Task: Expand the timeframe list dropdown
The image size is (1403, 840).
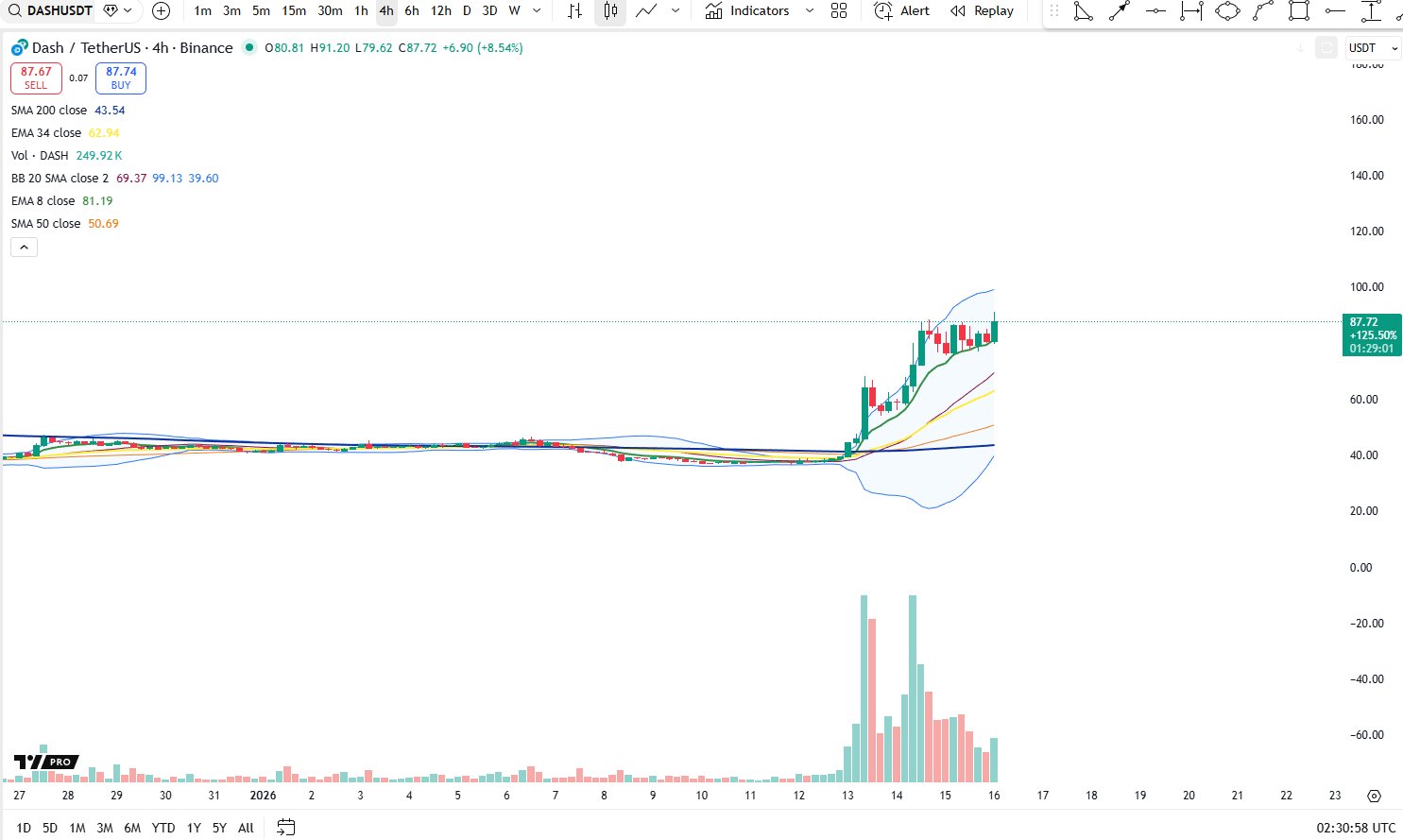Action: click(538, 10)
